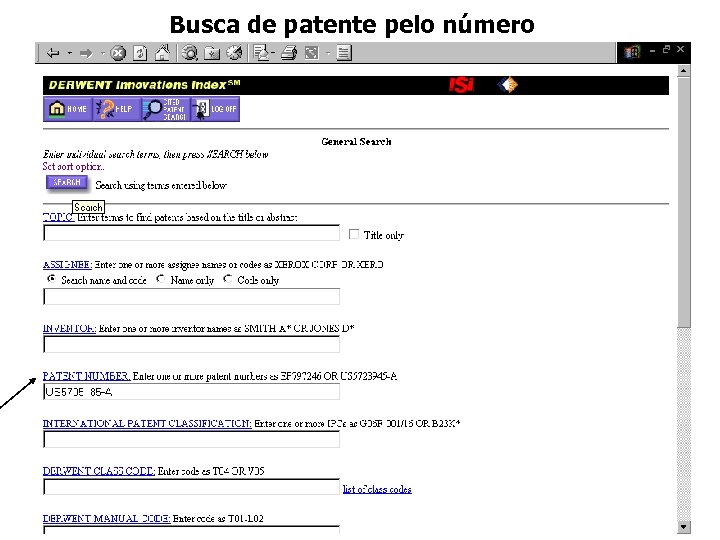
Task: Click the Derwent Class Code input field
Action: click(x=191, y=487)
